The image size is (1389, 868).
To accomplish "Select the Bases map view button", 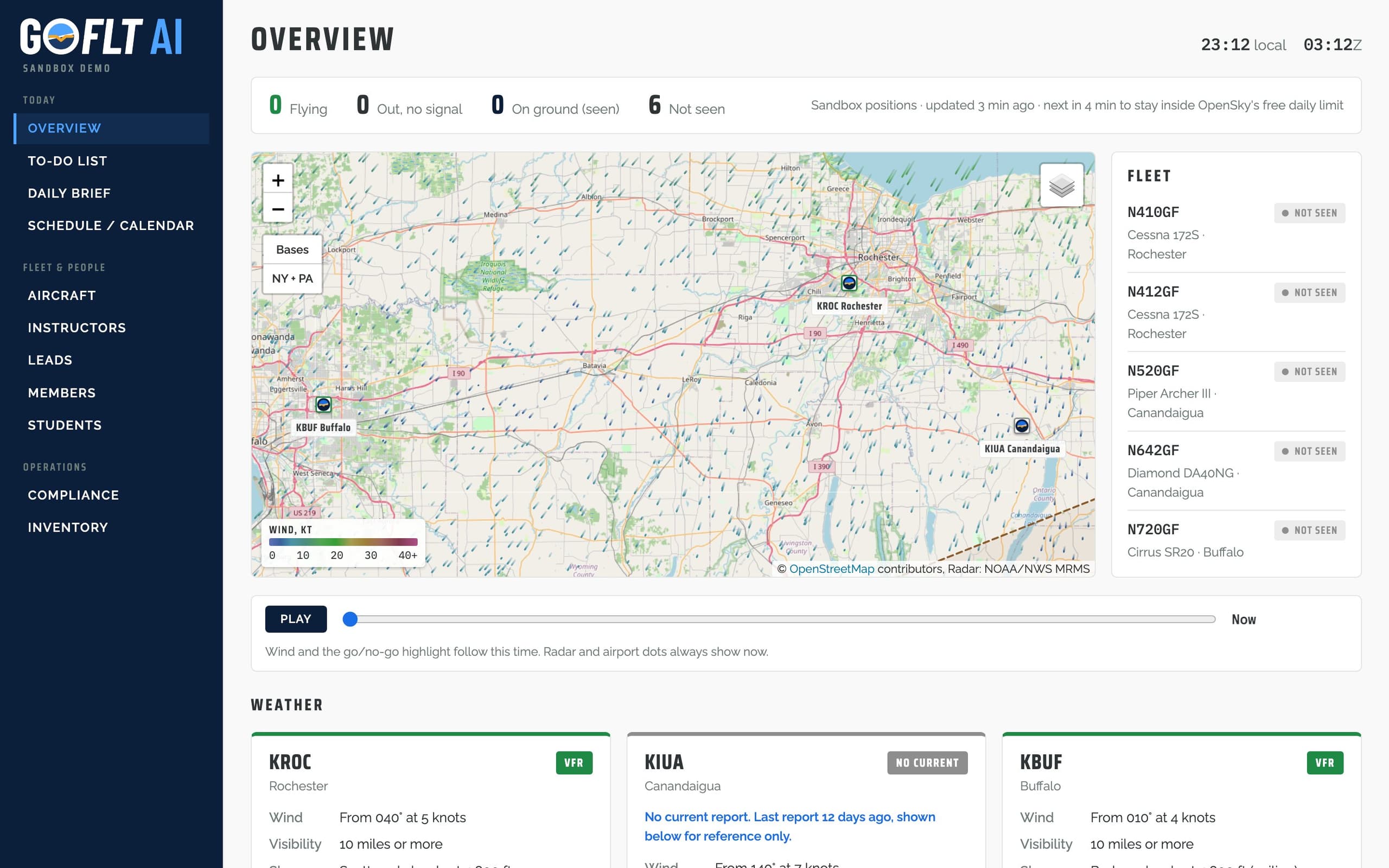I will point(292,250).
